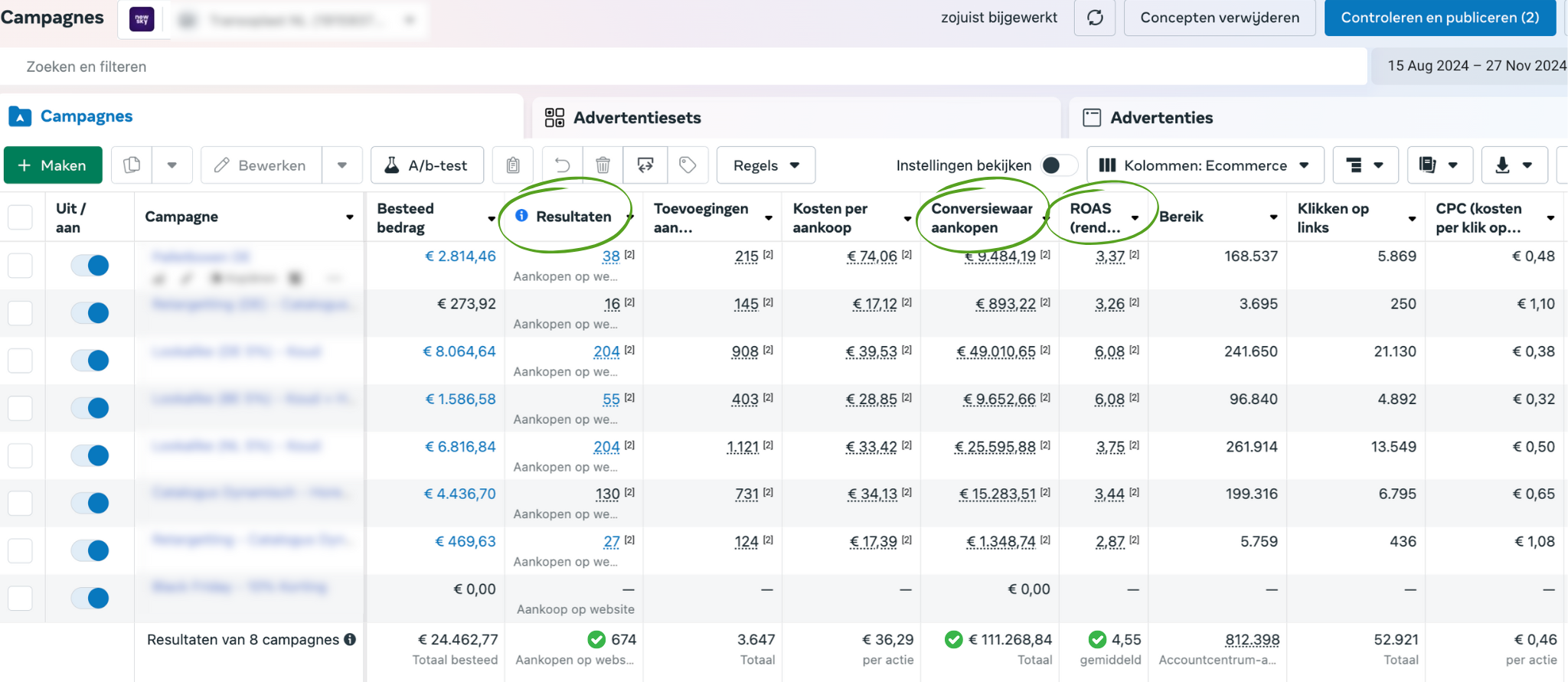Tick the select-all checkbox in header
The image size is (1568, 682).
pyautogui.click(x=21, y=217)
